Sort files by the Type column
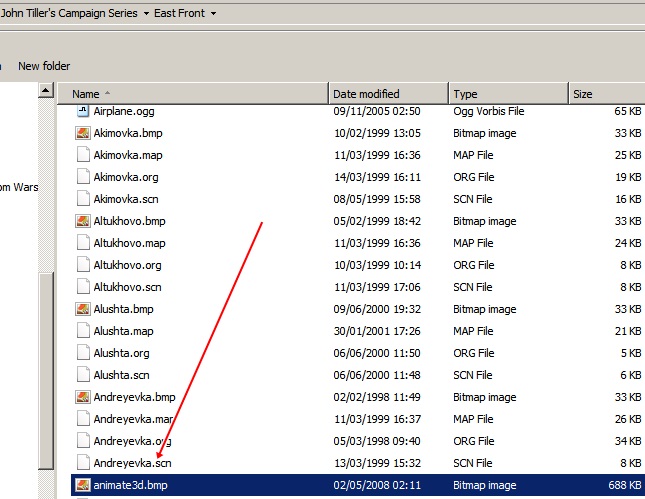This screenshot has height=499, width=645. 508,94
